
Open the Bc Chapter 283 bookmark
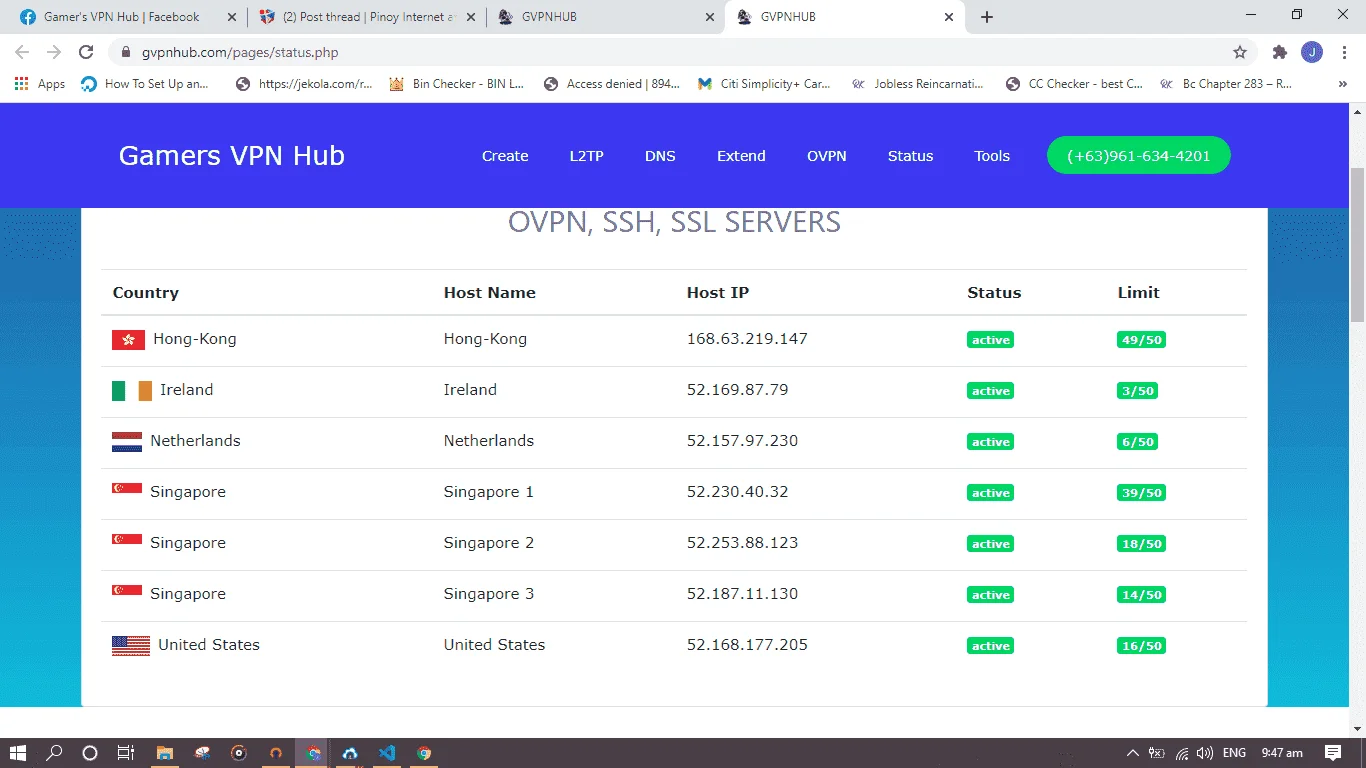(1226, 84)
